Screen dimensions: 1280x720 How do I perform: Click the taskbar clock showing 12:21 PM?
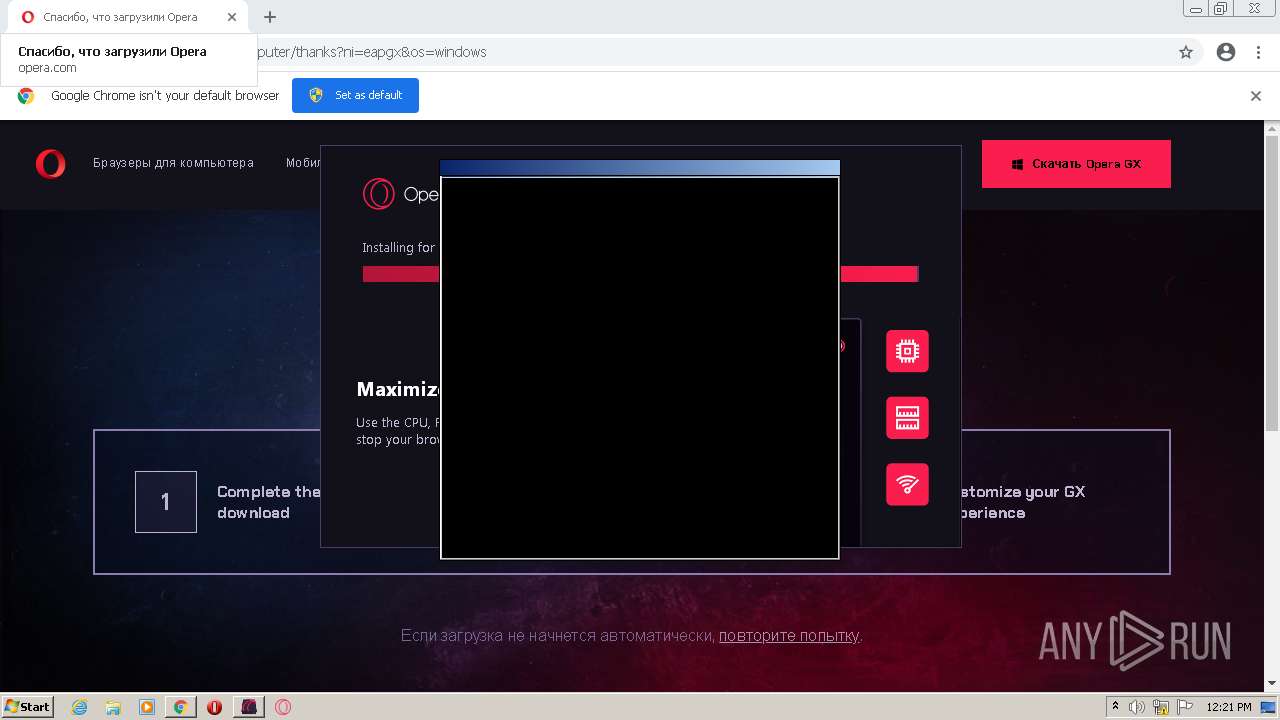click(1229, 707)
